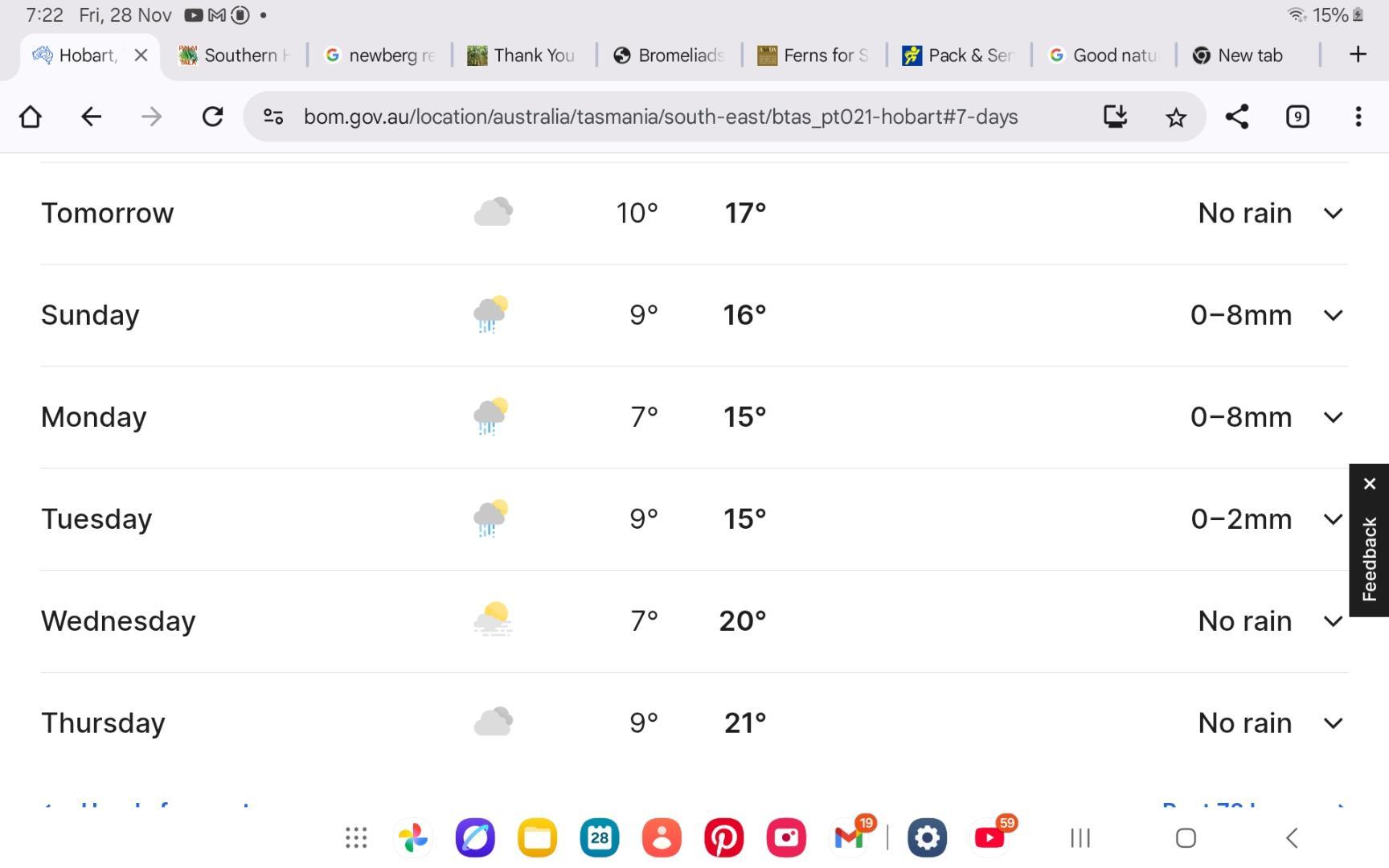
Task: Open Pinterest from the taskbar
Action: pyautogui.click(x=723, y=838)
